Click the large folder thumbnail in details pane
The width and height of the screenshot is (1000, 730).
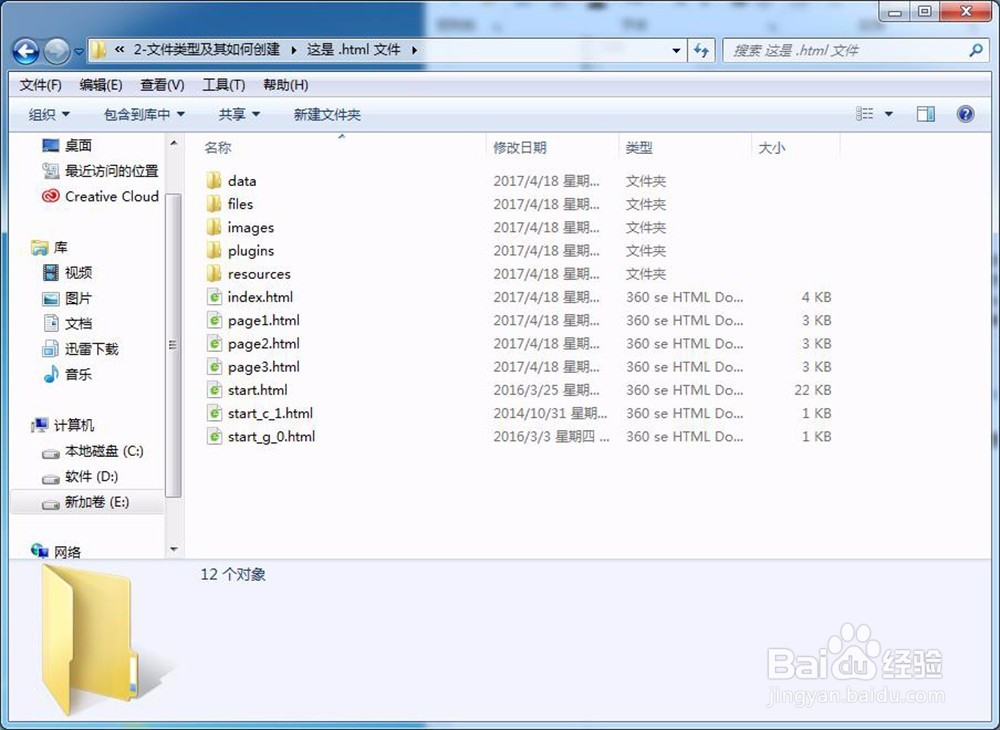(89, 638)
